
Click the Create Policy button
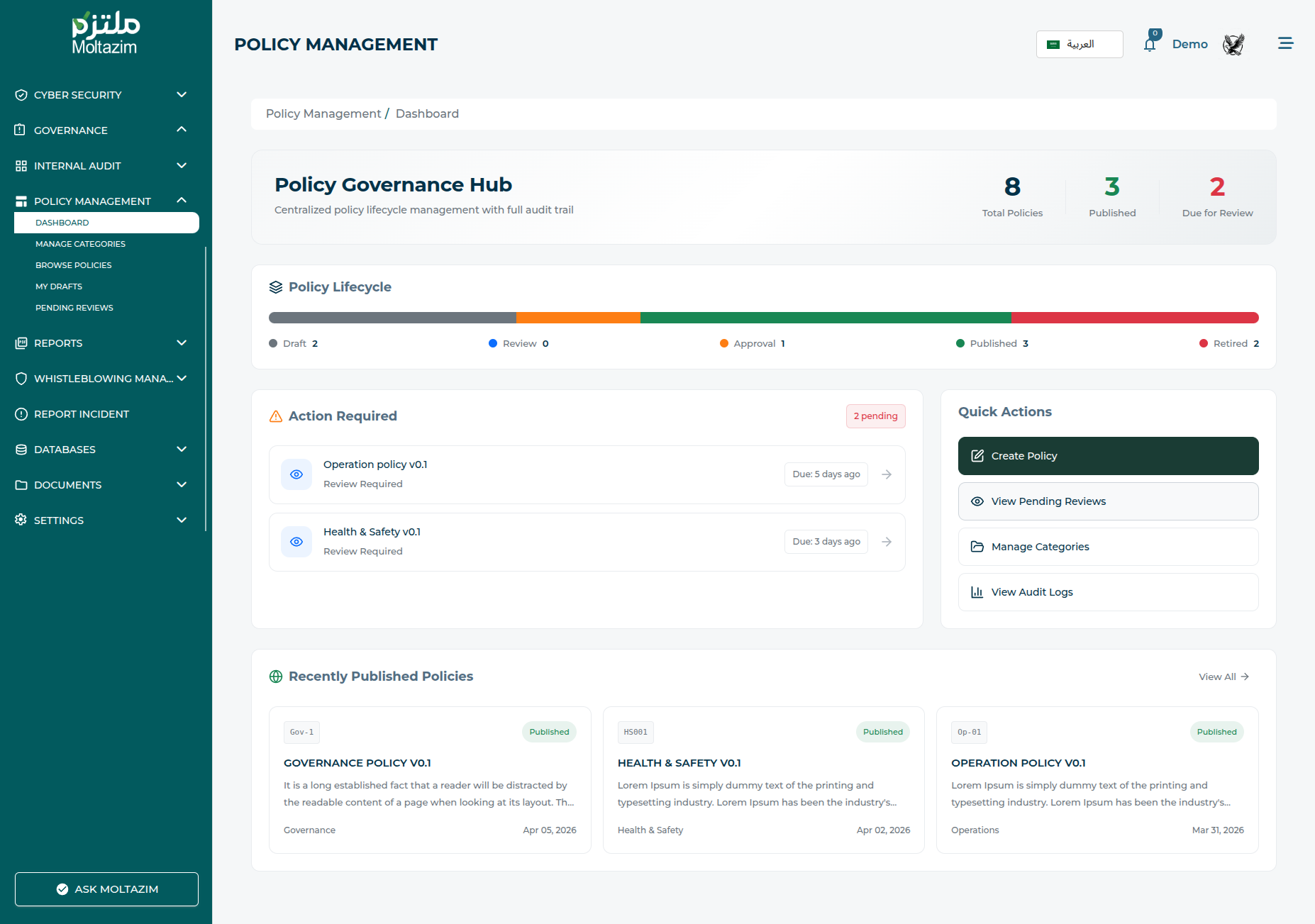pyautogui.click(x=1108, y=456)
